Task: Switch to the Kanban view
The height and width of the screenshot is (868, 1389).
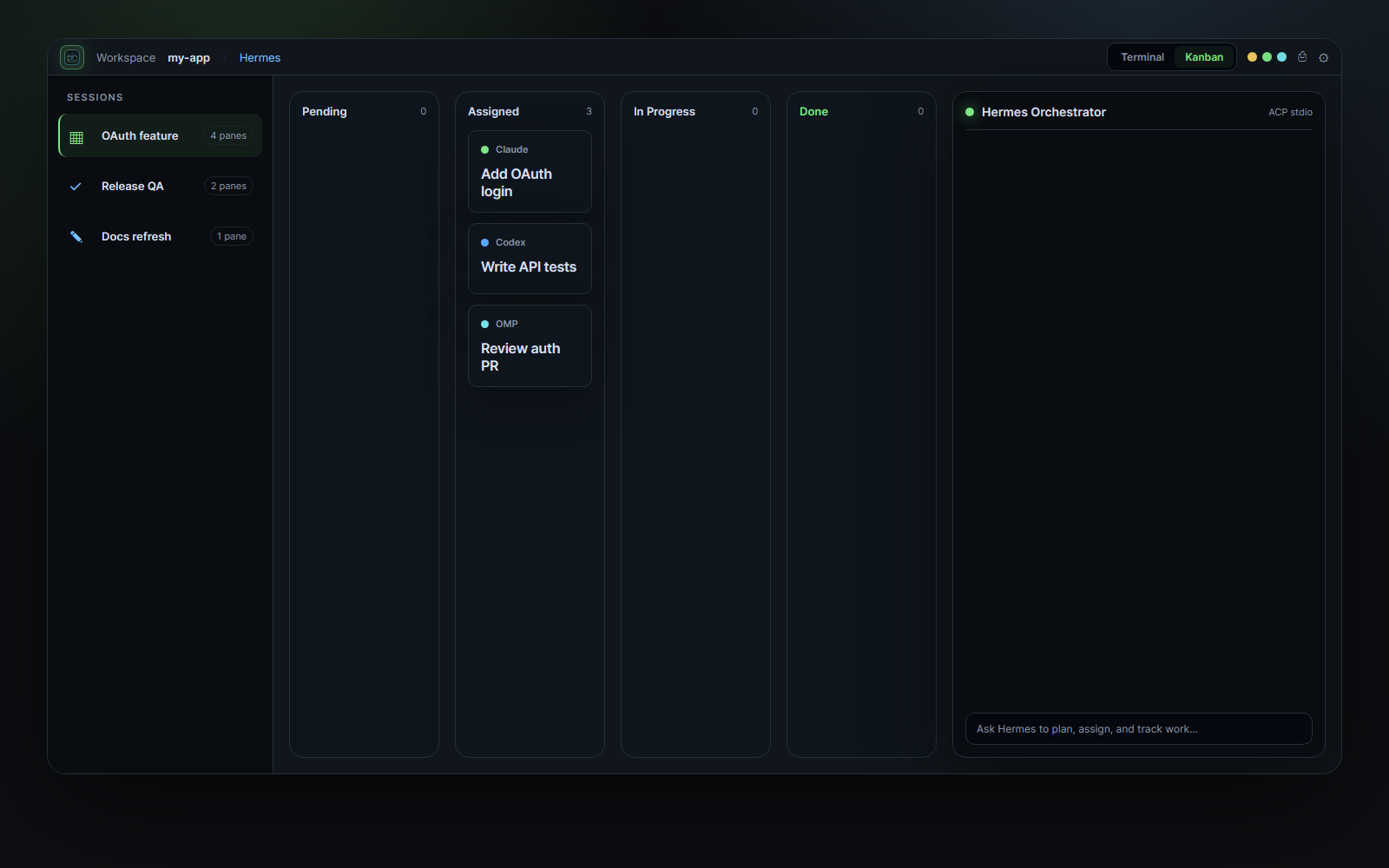Action: (1204, 57)
